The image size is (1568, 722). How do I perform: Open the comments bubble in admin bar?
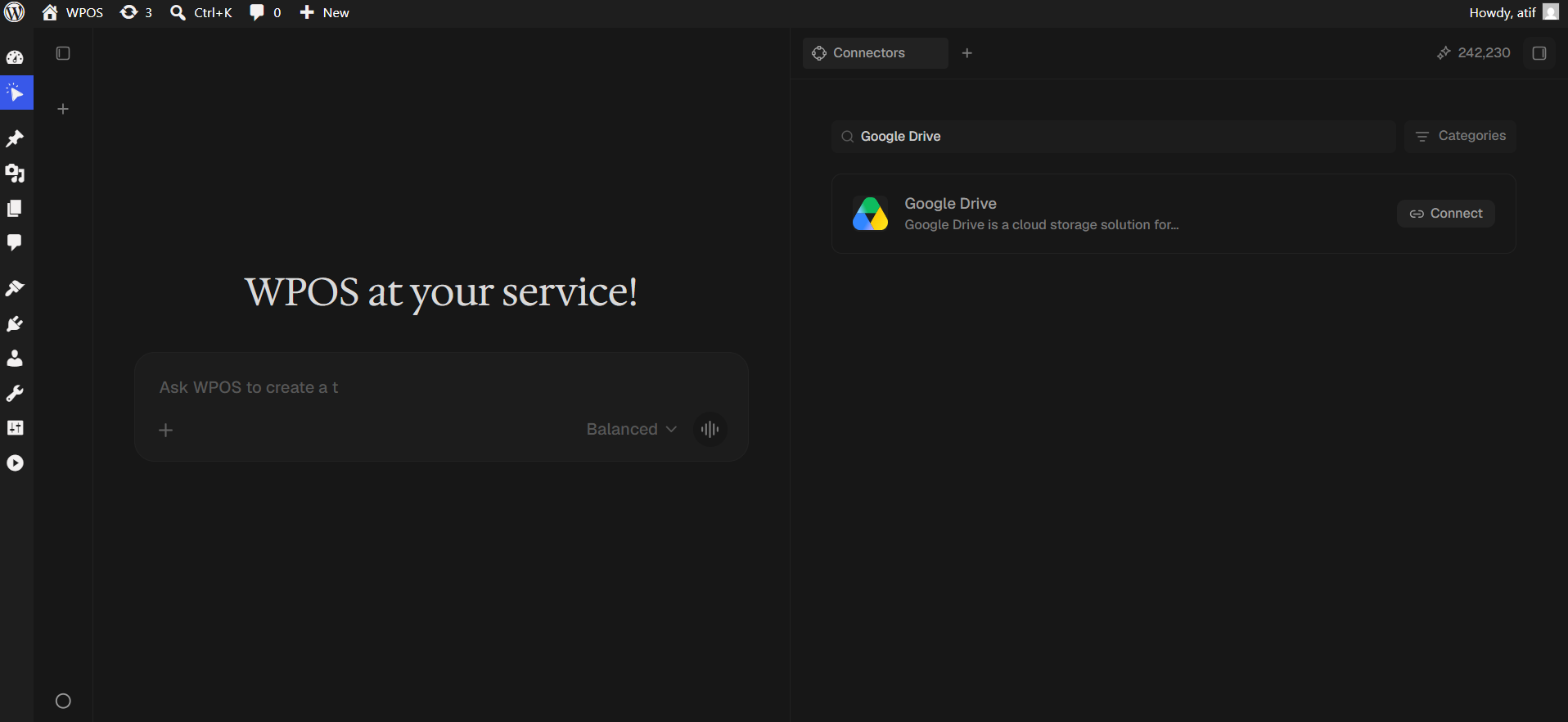[265, 12]
